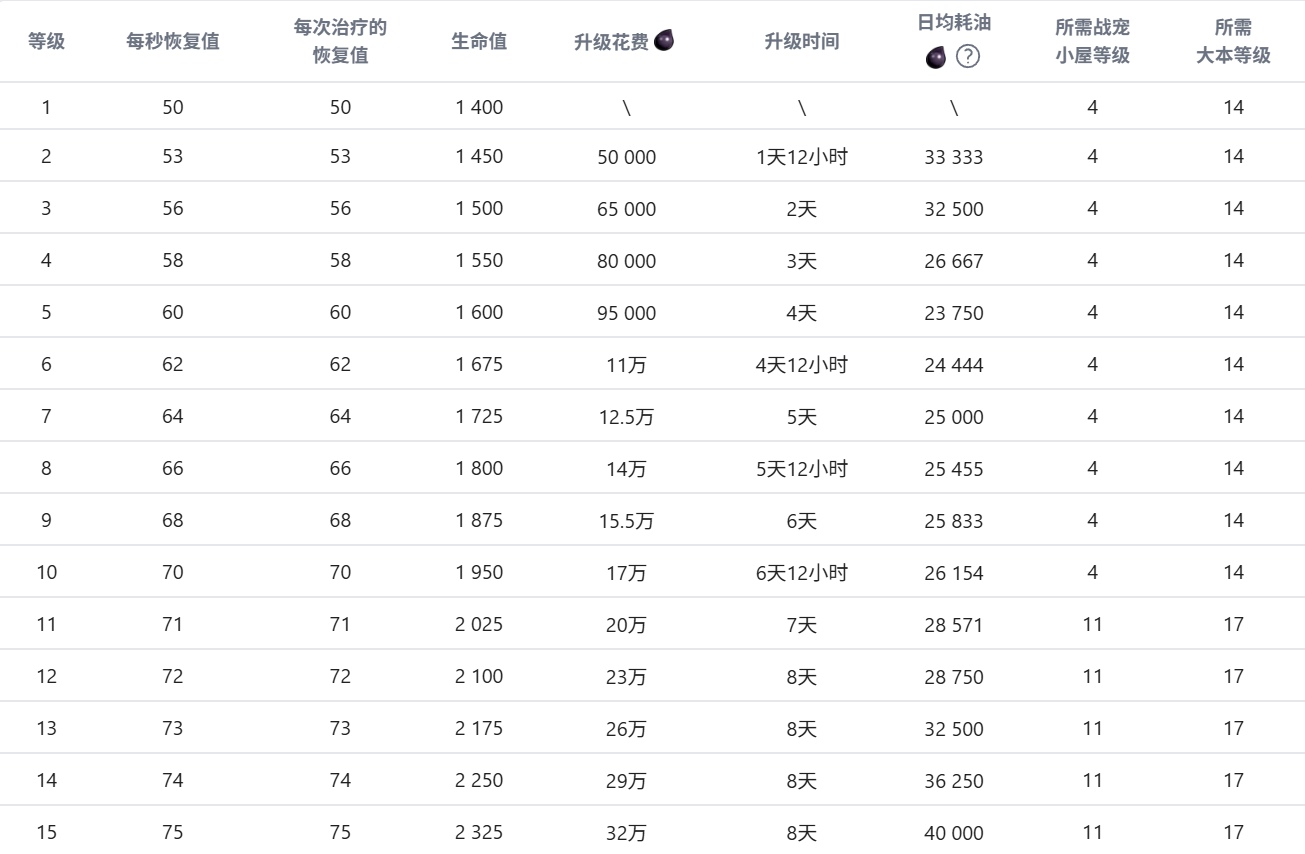
Task: Click the upgrade cost cell 65 000
Action: [627, 209]
